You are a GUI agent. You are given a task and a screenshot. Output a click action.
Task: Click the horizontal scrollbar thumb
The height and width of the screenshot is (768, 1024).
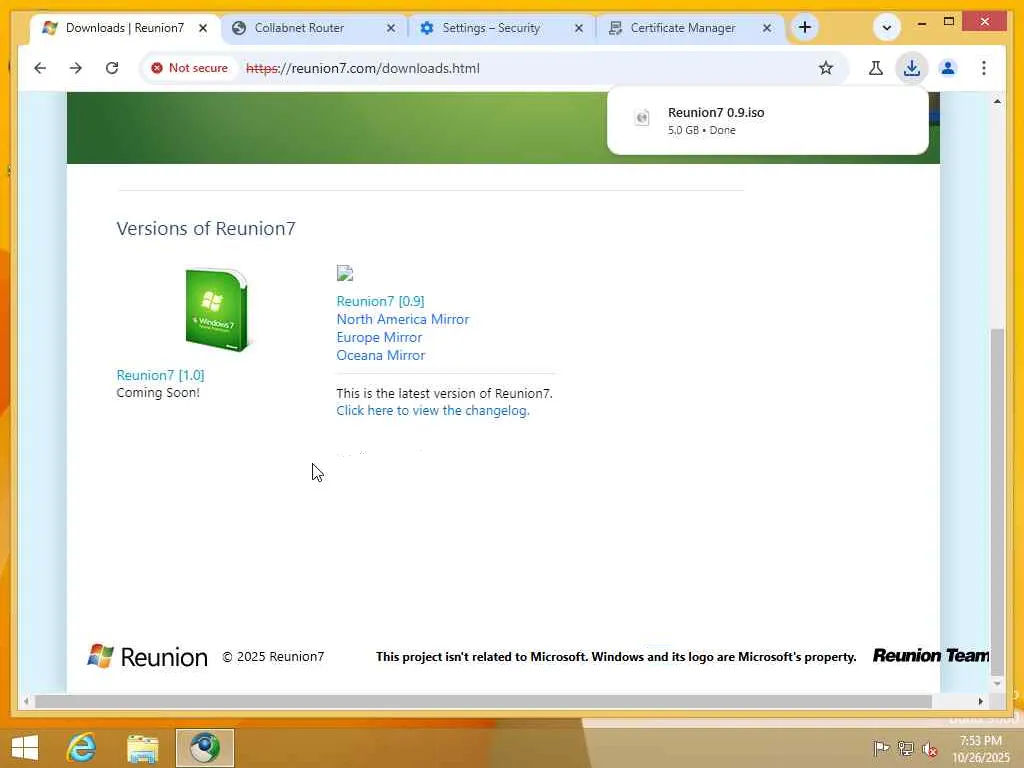point(483,701)
